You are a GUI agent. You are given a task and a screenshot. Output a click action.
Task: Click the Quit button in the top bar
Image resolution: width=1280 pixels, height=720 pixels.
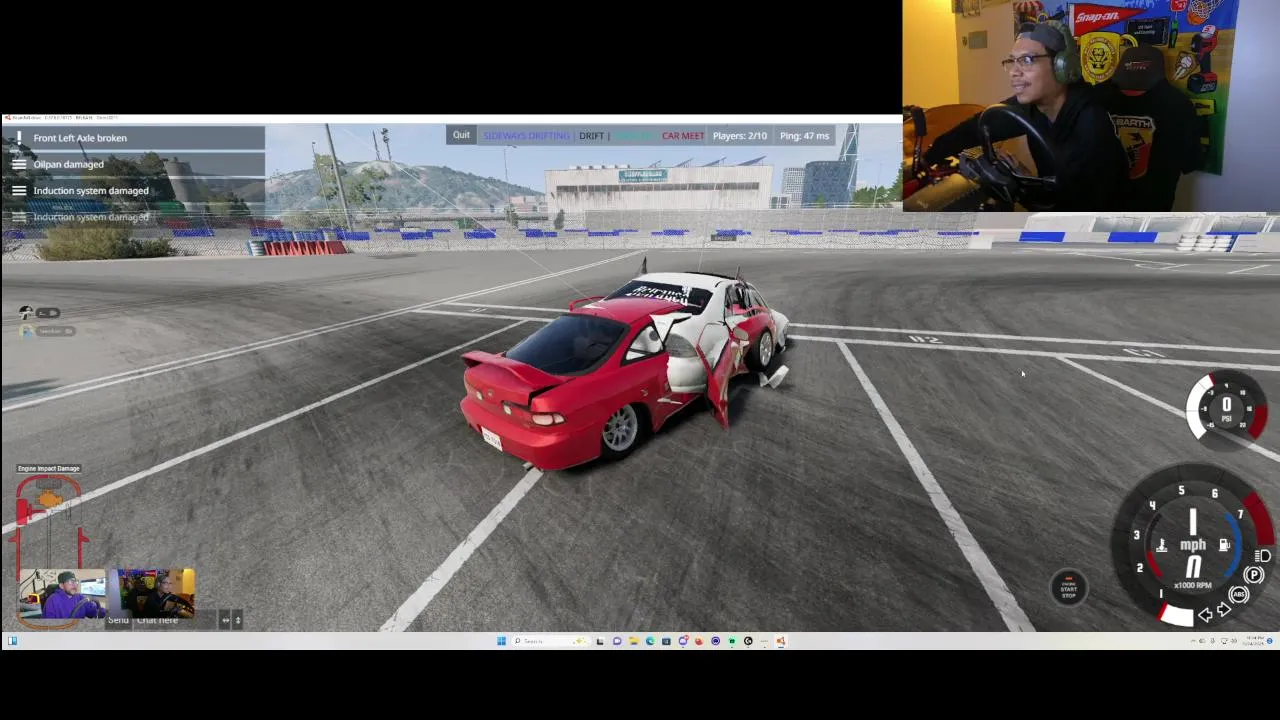tap(461, 135)
